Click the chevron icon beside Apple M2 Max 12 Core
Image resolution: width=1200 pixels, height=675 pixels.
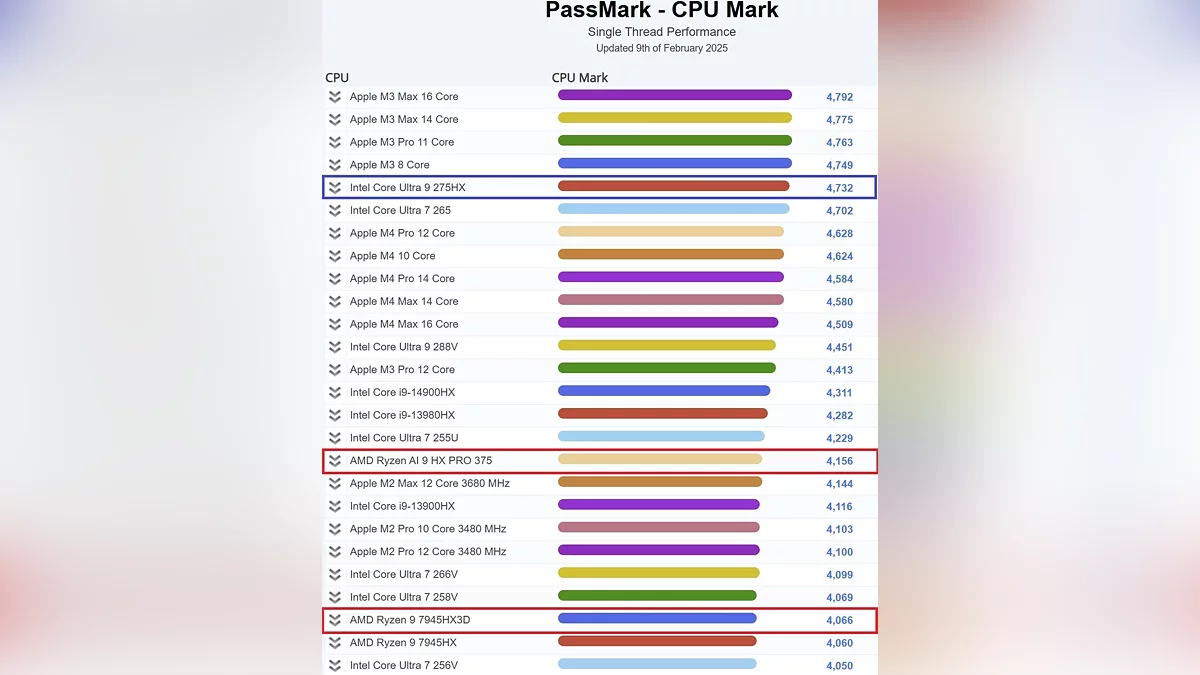pyautogui.click(x=335, y=484)
